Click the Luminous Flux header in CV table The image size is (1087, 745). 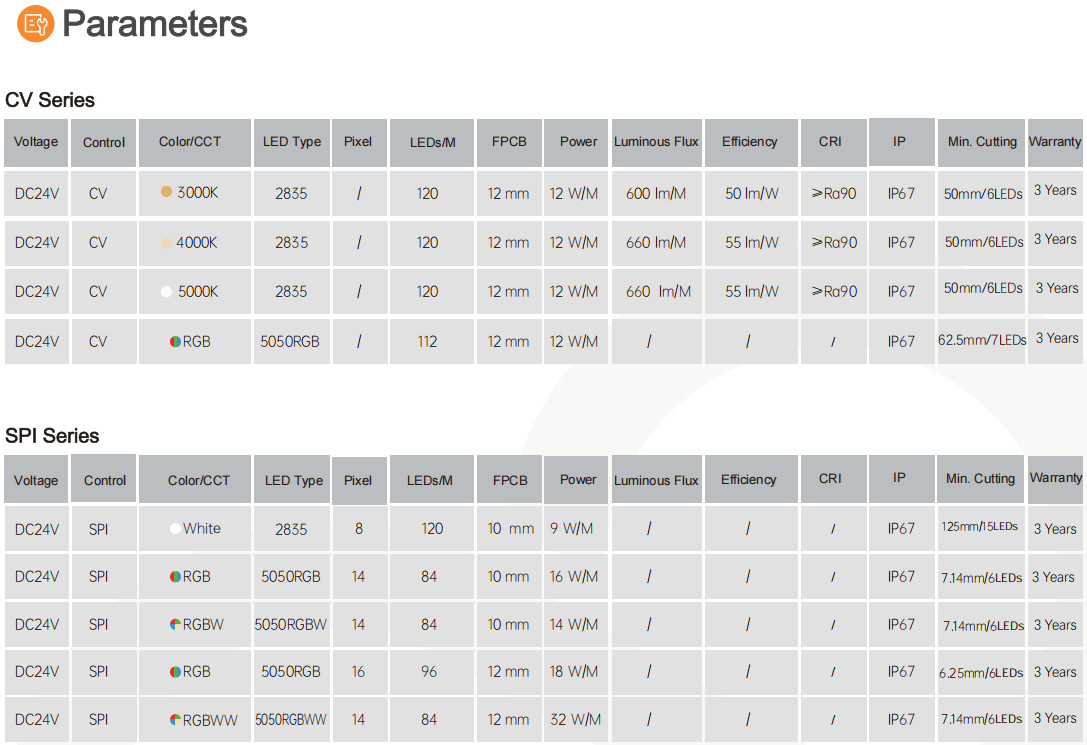[656, 142]
